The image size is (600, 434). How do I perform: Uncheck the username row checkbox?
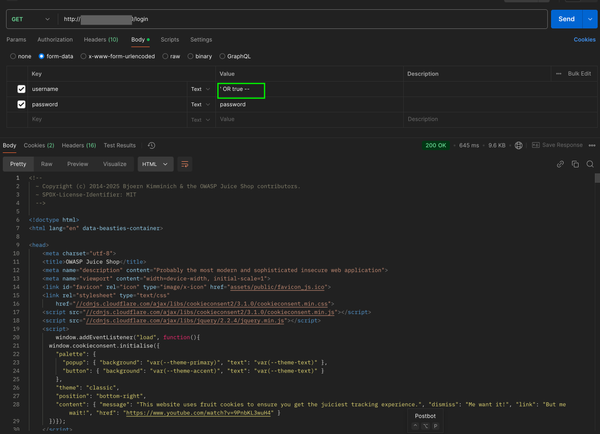click(22, 89)
